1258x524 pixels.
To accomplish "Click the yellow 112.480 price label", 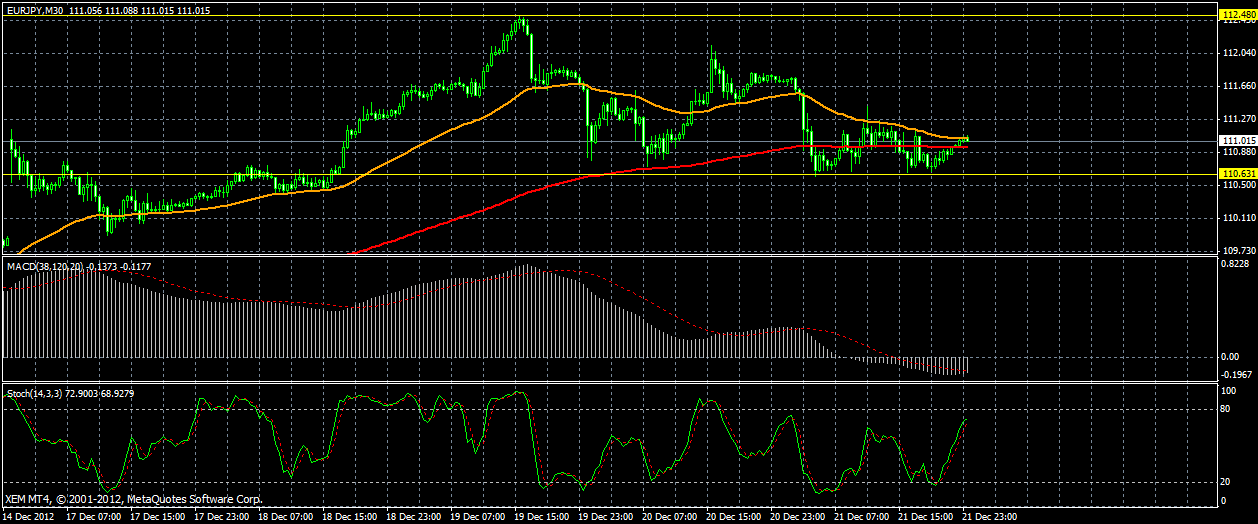I will click(1237, 14).
